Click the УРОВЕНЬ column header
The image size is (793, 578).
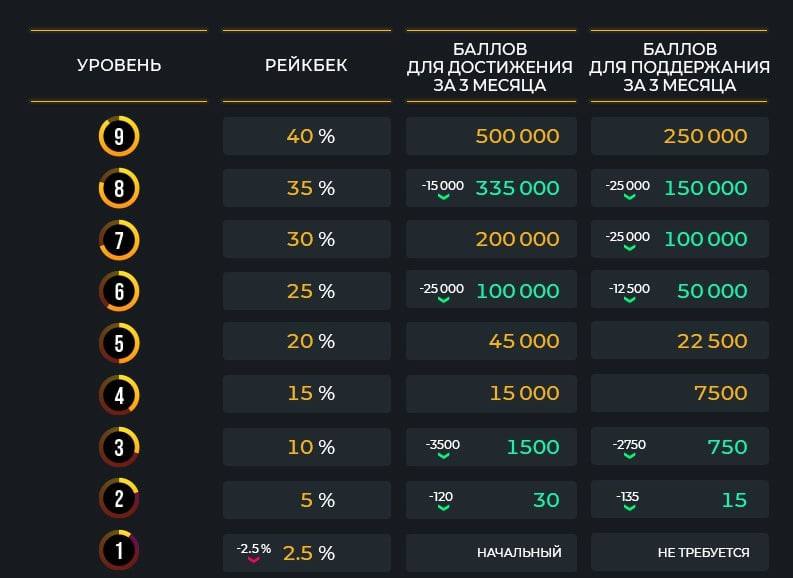tap(119, 66)
